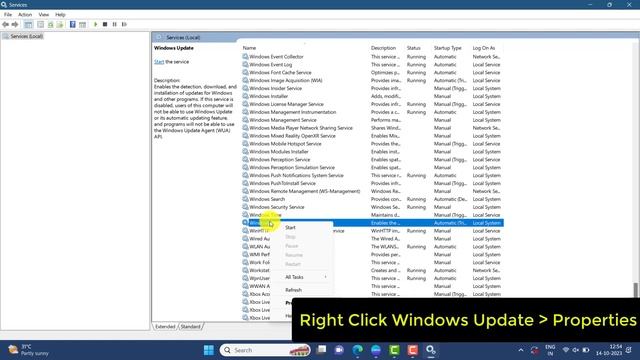Open Microsoft Edge from the taskbar
Screen dimensions: 640x360
click(358, 350)
